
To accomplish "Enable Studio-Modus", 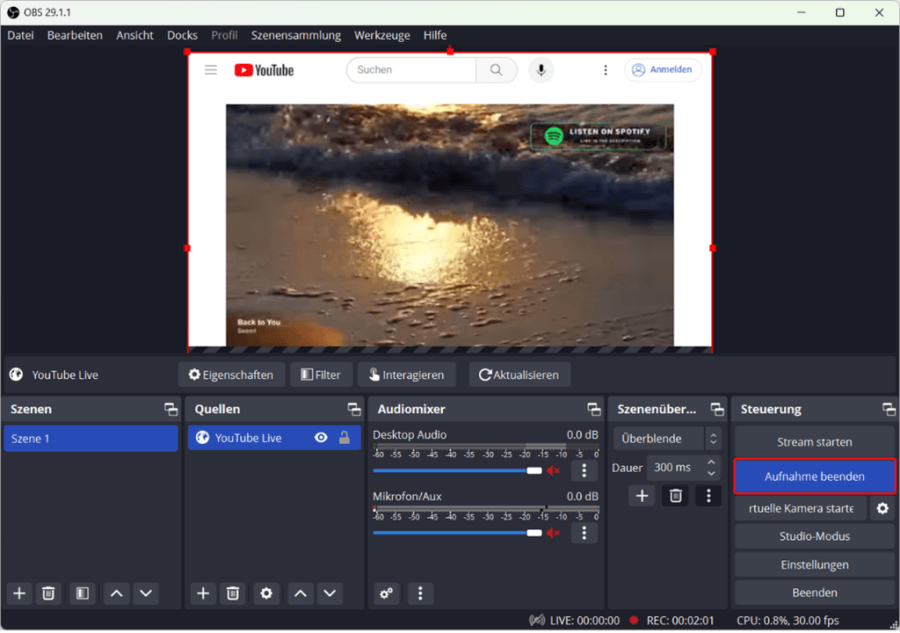I will pyautogui.click(x=814, y=537).
